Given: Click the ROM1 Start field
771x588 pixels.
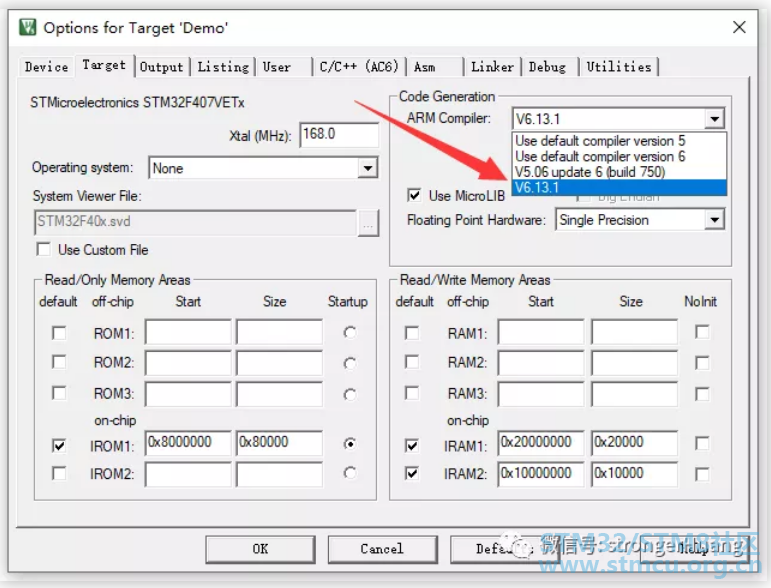Looking at the screenshot, I should point(188,332).
